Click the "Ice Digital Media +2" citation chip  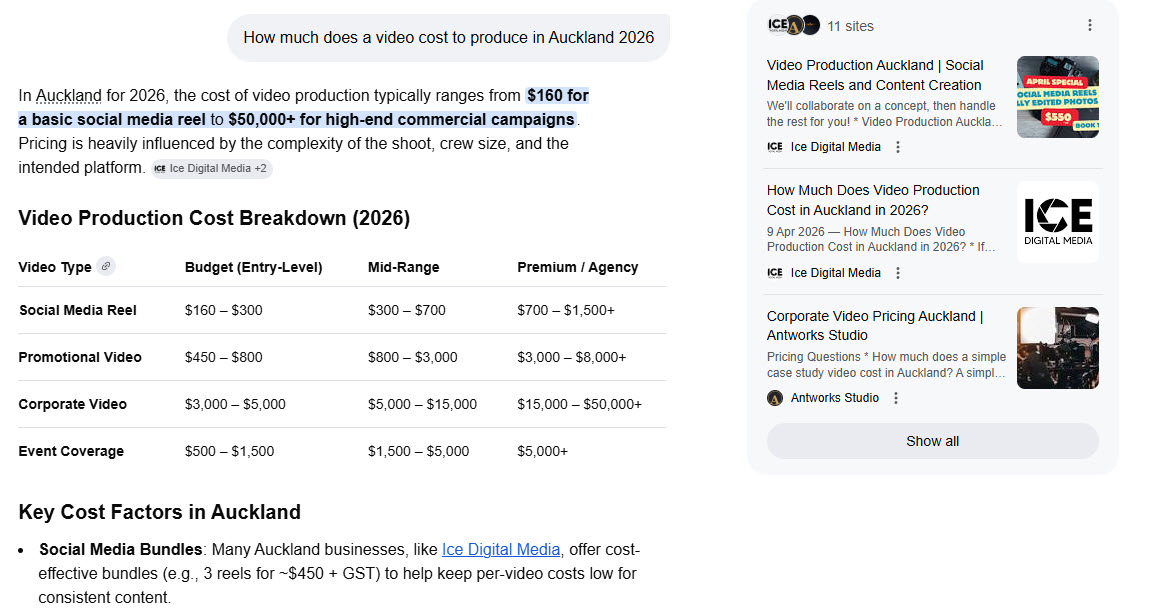211,168
